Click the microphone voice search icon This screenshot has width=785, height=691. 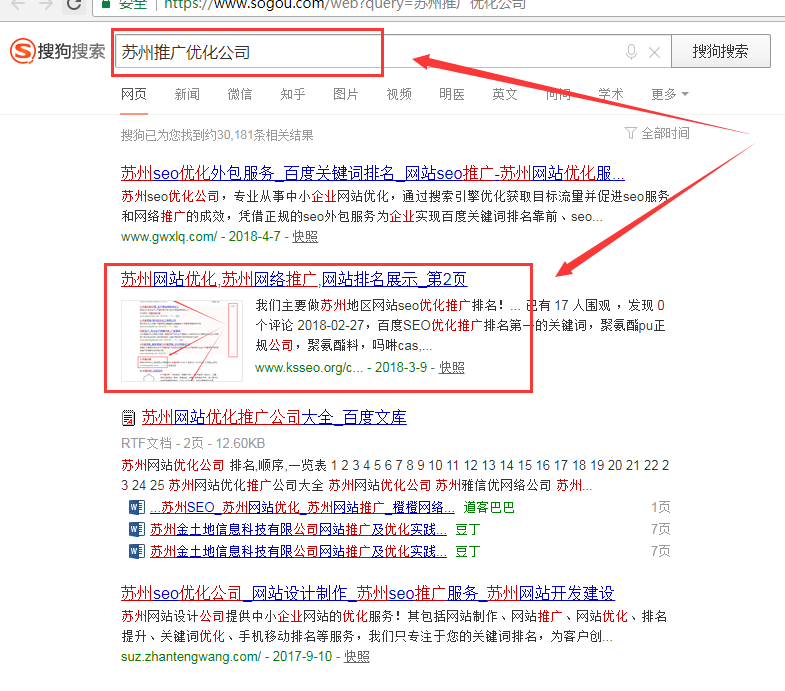[631, 52]
